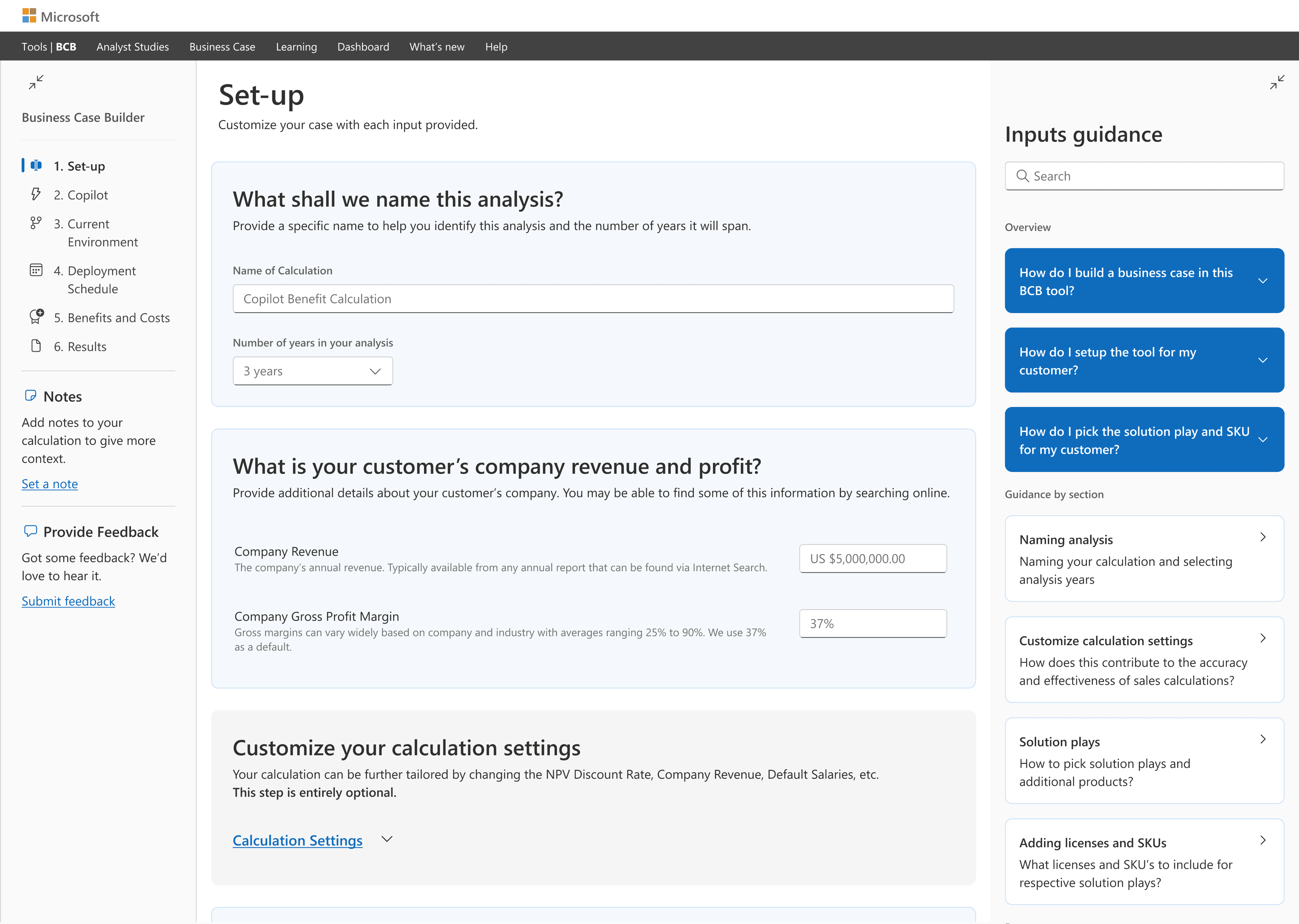1299x924 pixels.
Task: Click the Results document icon
Action: click(x=36, y=346)
